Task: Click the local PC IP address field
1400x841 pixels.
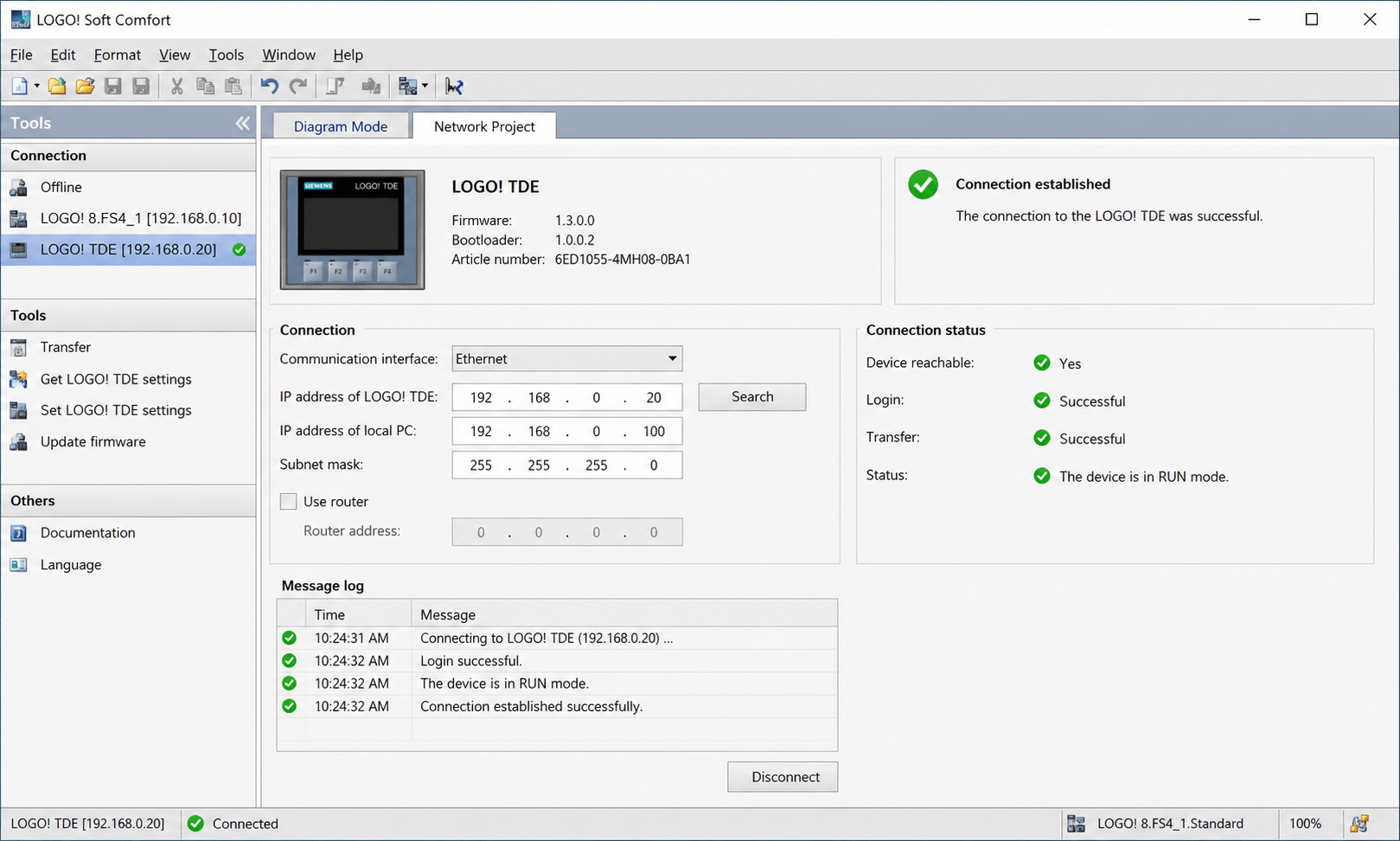Action: click(x=567, y=431)
